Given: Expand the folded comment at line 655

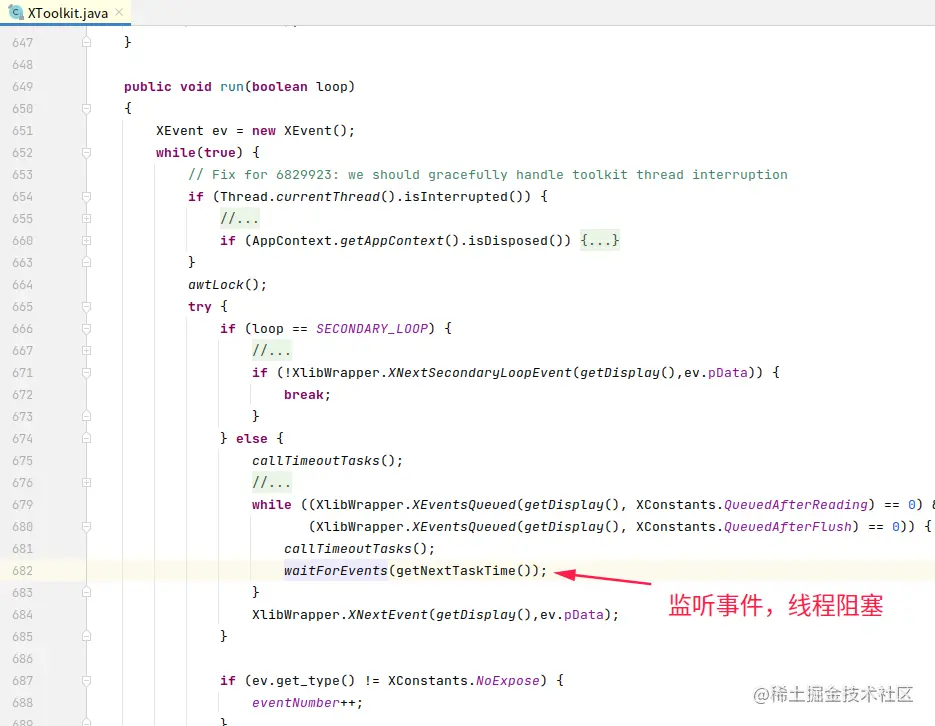Looking at the screenshot, I should click(x=86, y=219).
